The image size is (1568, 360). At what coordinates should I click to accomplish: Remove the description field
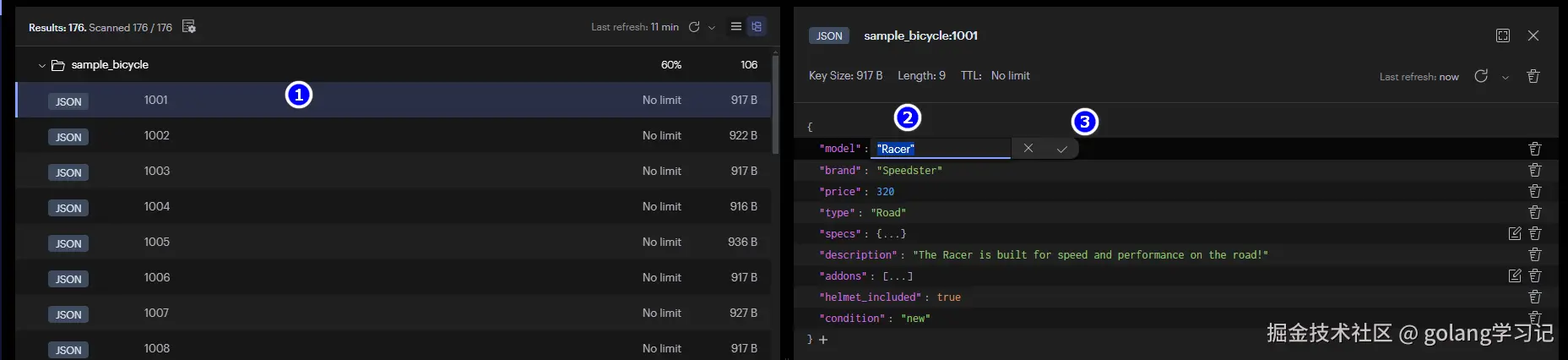pos(1535,254)
